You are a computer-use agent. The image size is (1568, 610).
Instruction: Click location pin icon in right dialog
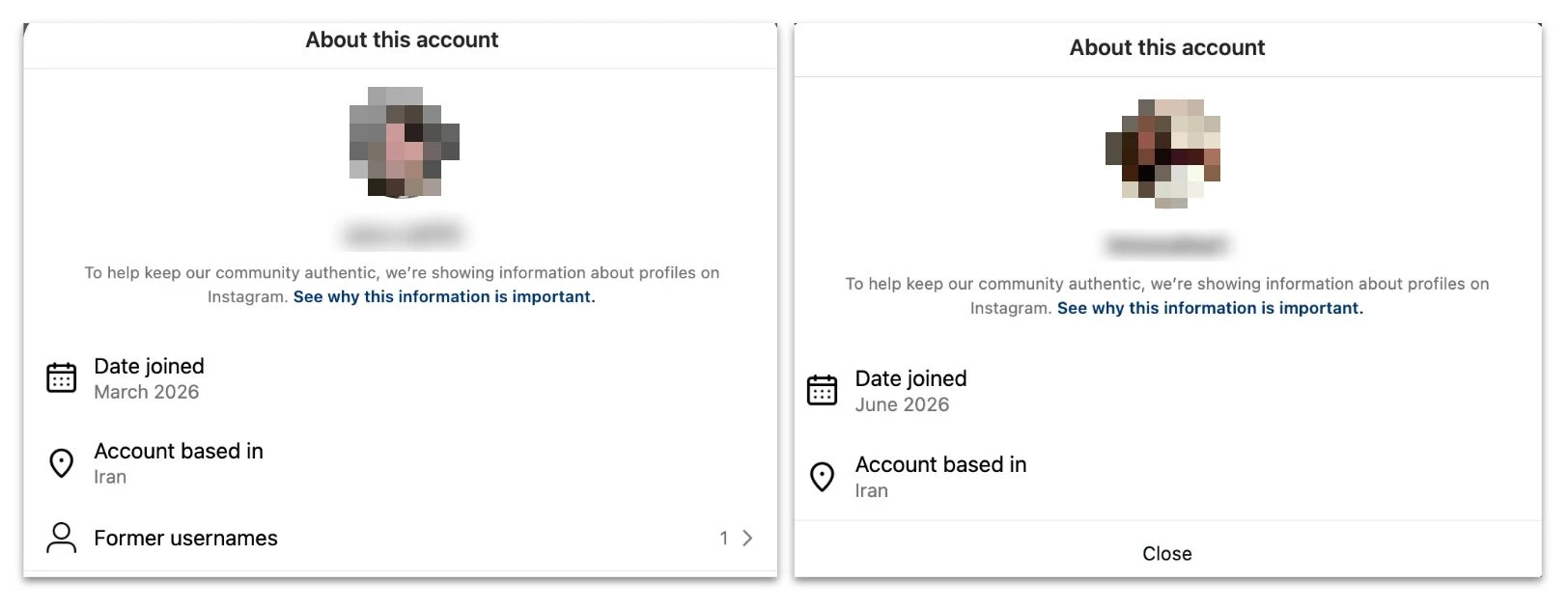pos(822,477)
